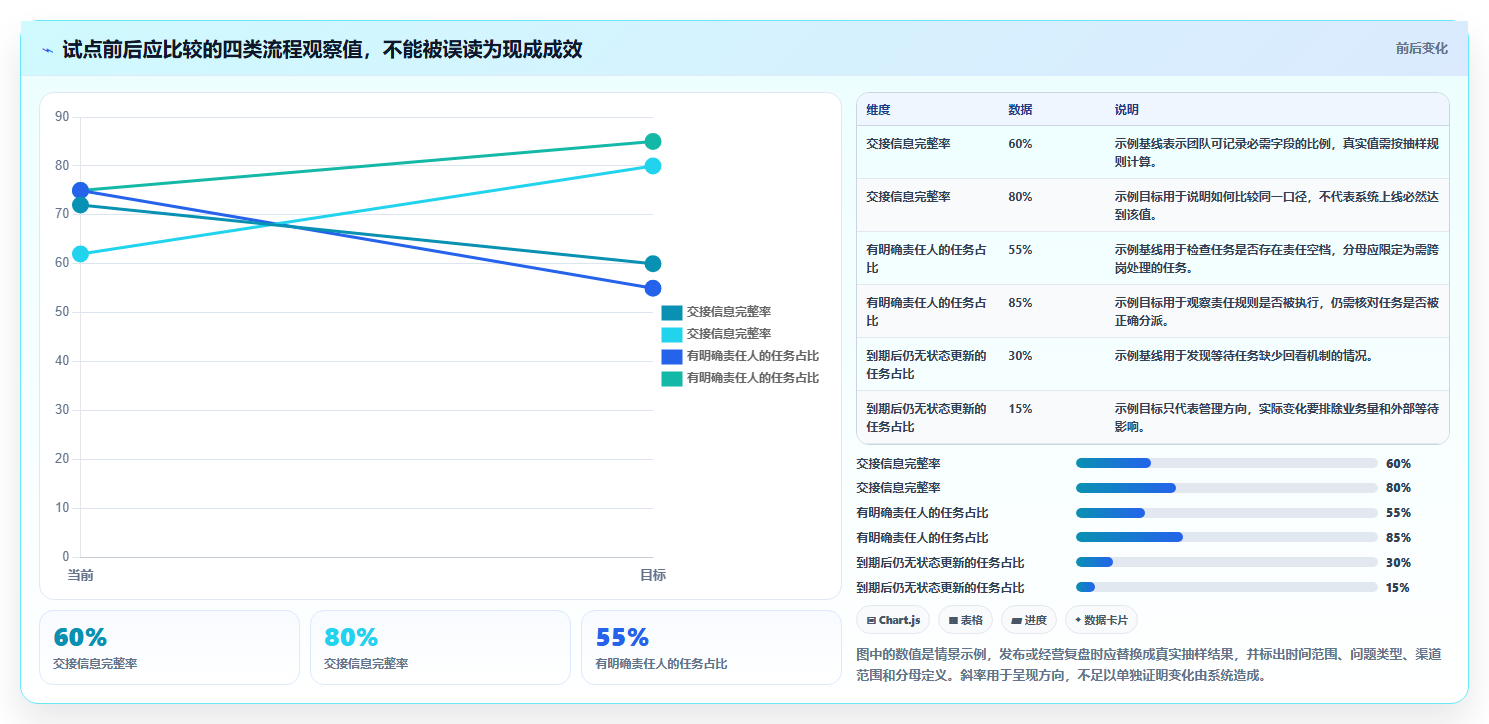Click the blue data point at 目标 55
This screenshot has height=724, width=1489.
(653, 288)
